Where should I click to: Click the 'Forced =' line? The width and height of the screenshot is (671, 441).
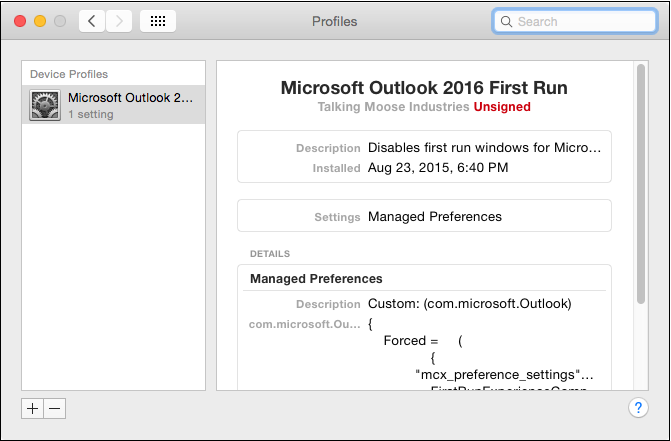(411, 340)
